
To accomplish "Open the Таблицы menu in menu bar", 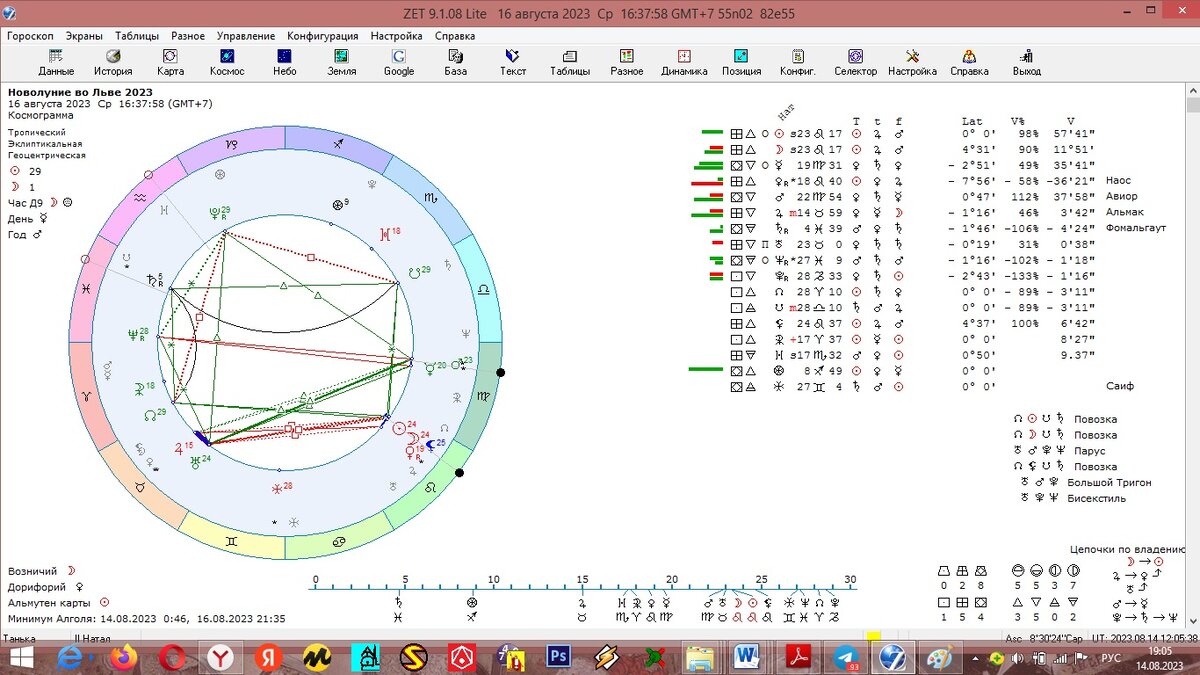I will click(137, 35).
